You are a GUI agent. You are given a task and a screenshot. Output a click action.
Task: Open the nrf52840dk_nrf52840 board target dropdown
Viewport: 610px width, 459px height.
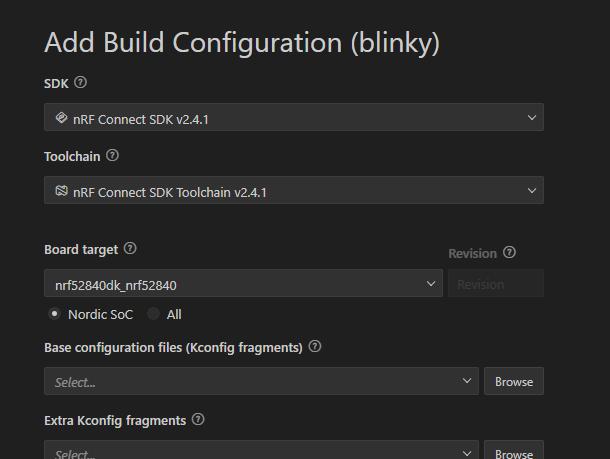tap(243, 283)
